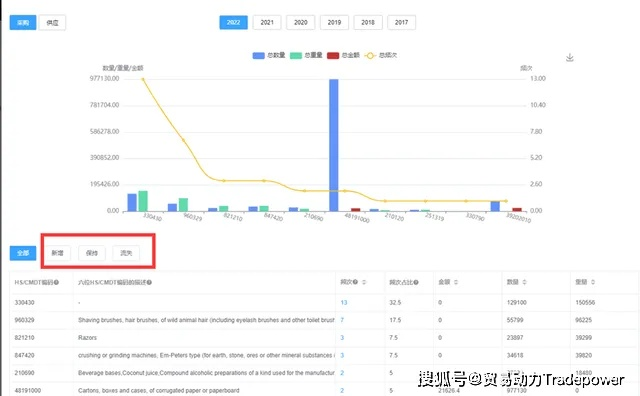Select year 2020
The width and height of the screenshot is (640, 396).
click(x=300, y=22)
